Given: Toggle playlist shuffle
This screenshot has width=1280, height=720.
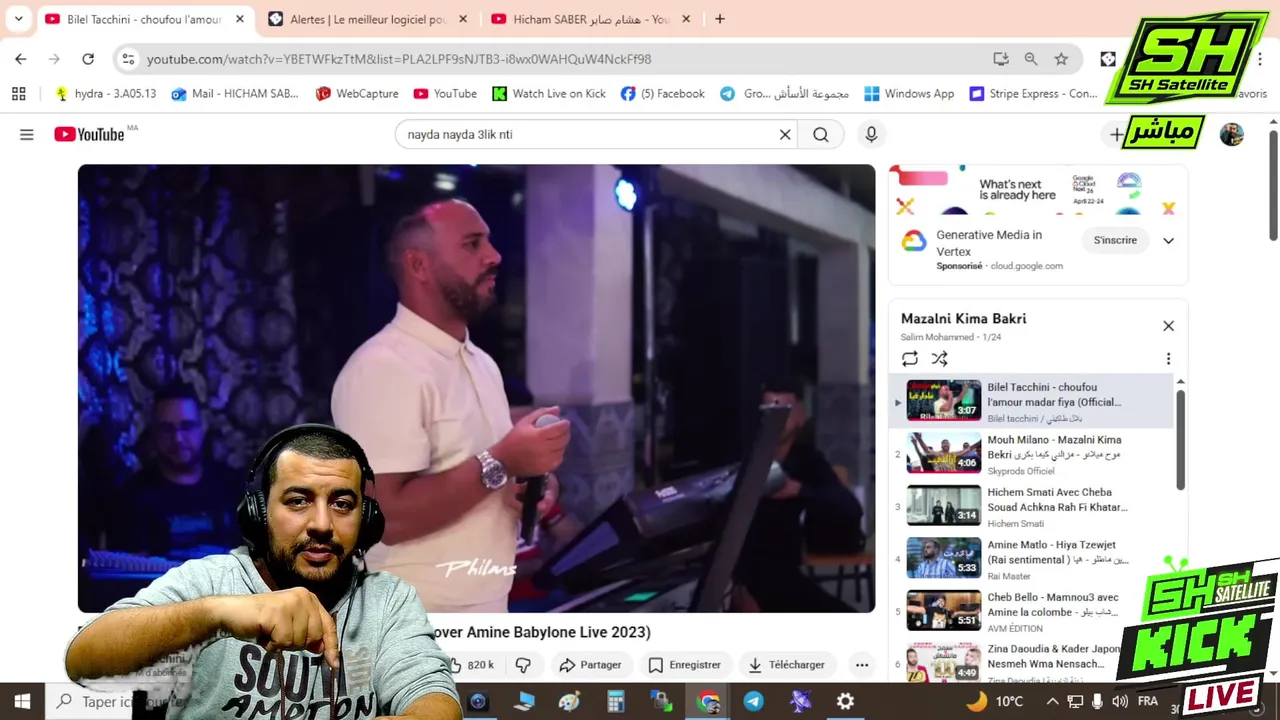Looking at the screenshot, I should click(939, 359).
